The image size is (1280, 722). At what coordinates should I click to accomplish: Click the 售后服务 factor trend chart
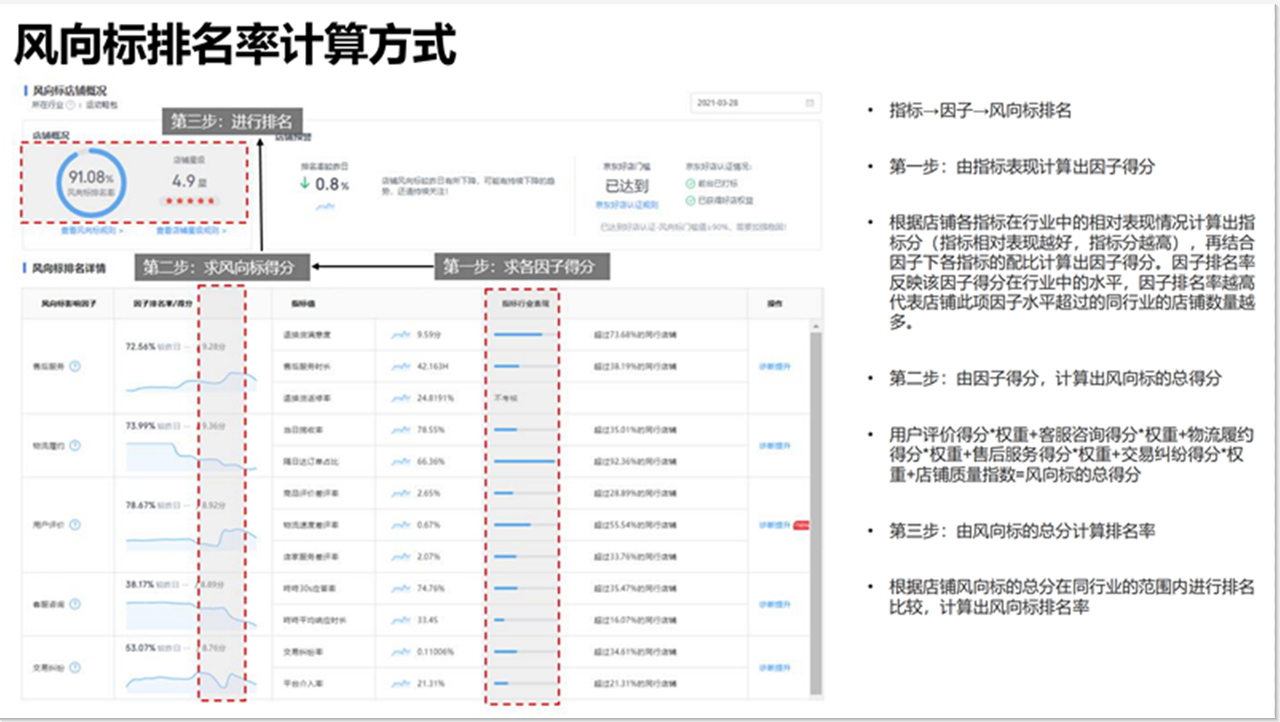192,381
